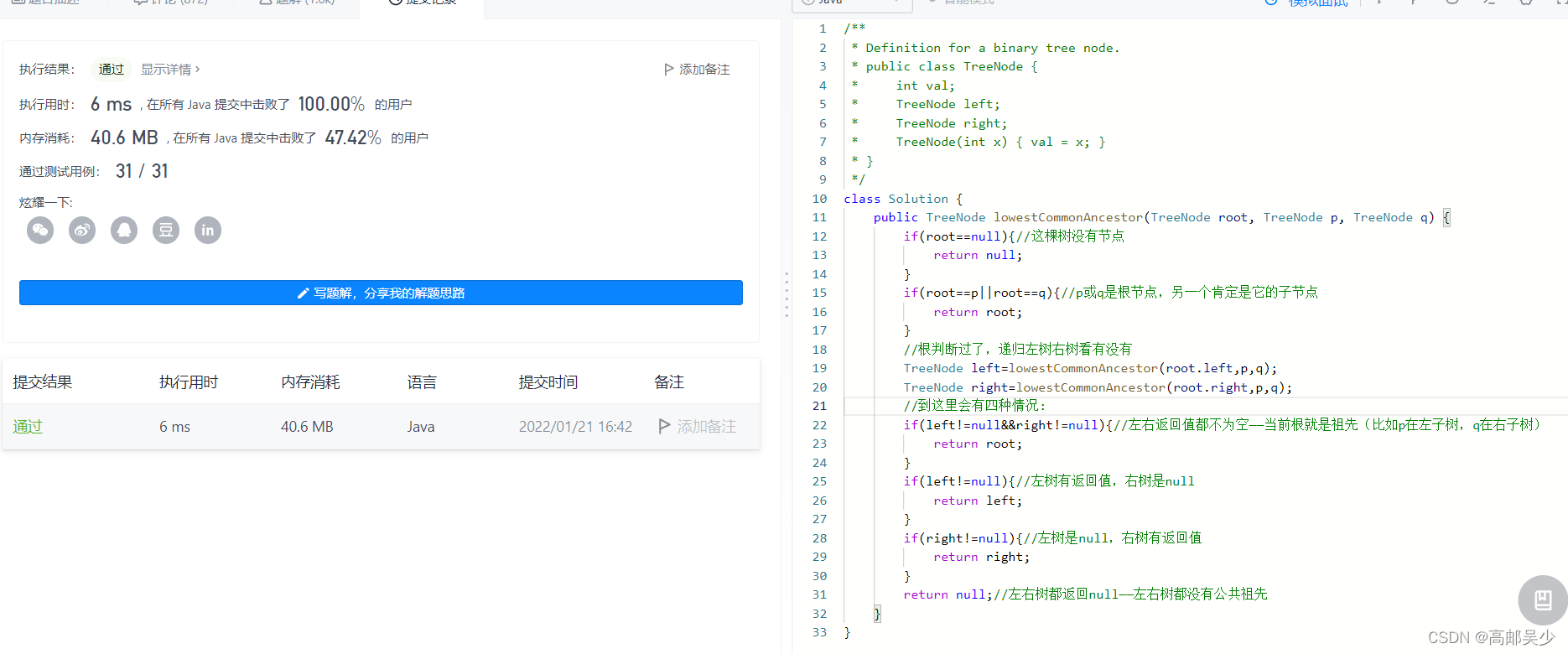The width and height of the screenshot is (1568, 654).
Task: Click the 'return left;' code line
Action: 978,501
